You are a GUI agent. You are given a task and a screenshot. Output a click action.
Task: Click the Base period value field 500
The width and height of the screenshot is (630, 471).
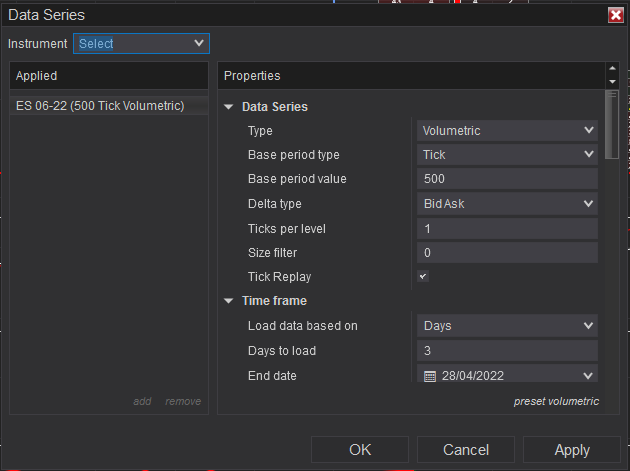507,179
